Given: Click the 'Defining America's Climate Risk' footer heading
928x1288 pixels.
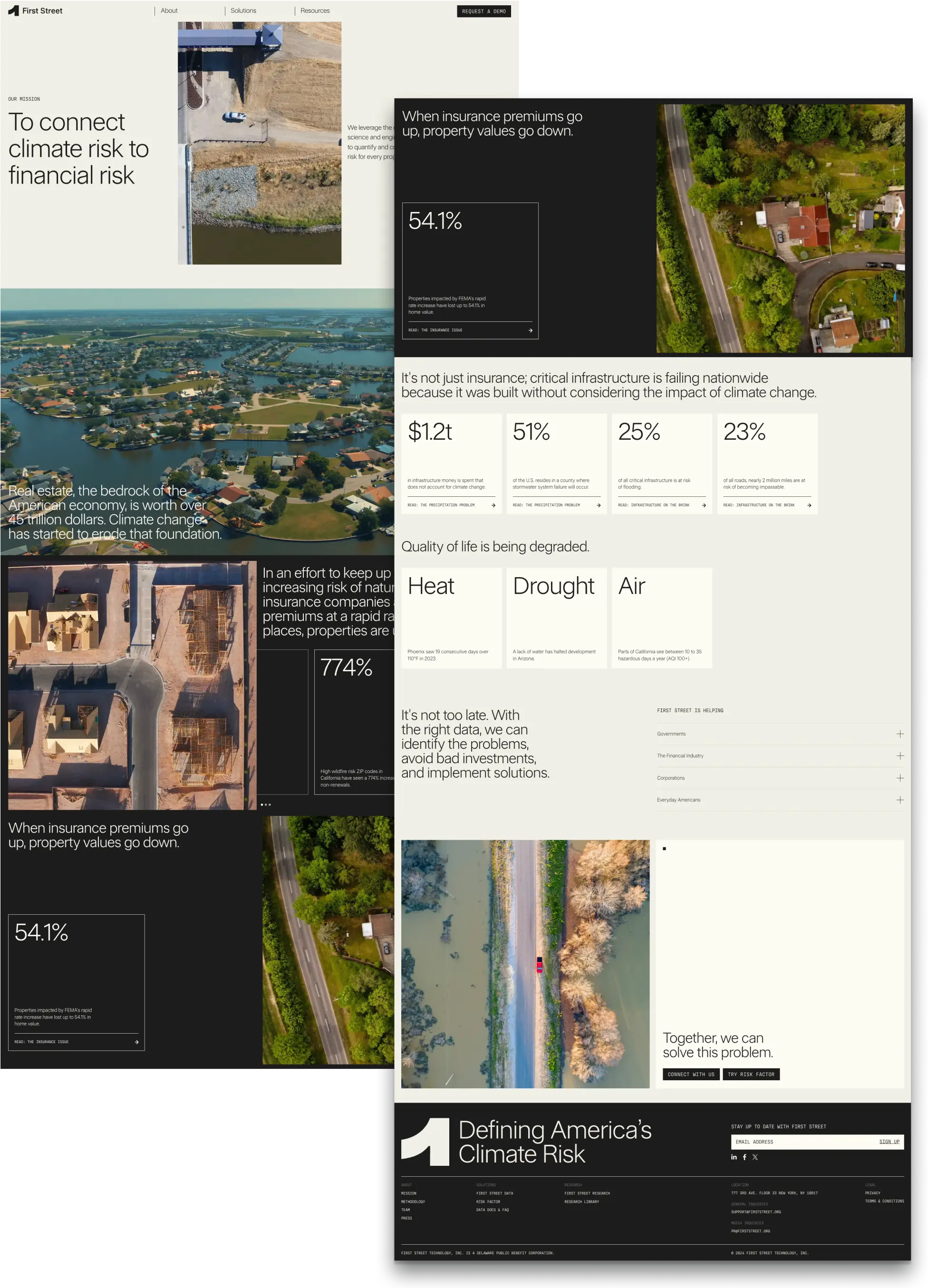Looking at the screenshot, I should pos(555,1142).
